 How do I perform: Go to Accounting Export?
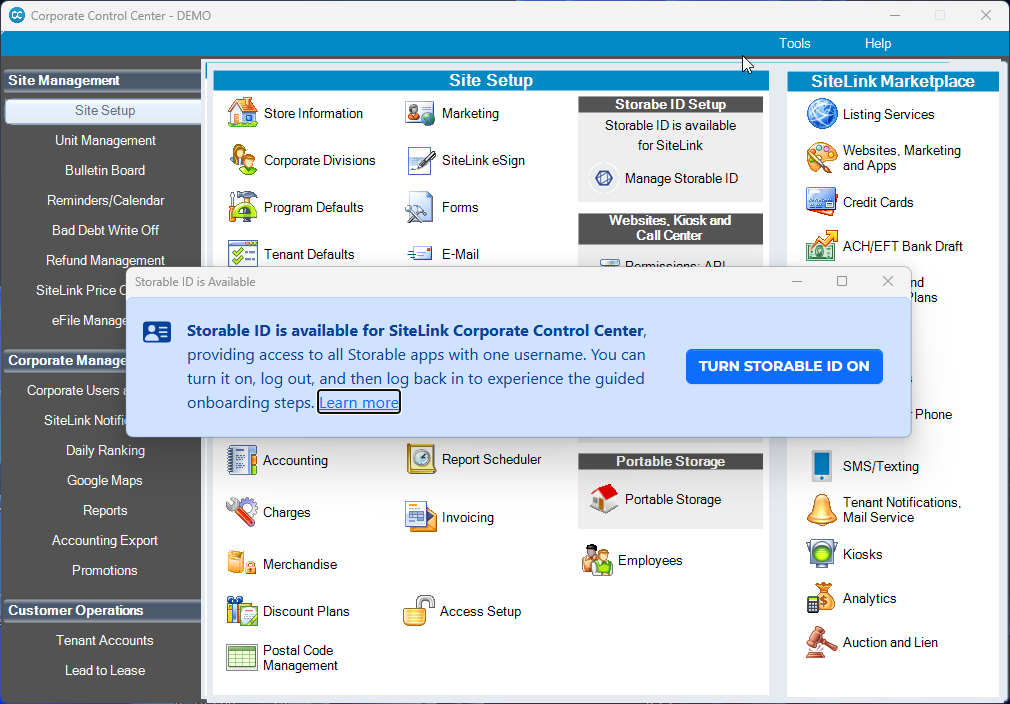coord(105,540)
